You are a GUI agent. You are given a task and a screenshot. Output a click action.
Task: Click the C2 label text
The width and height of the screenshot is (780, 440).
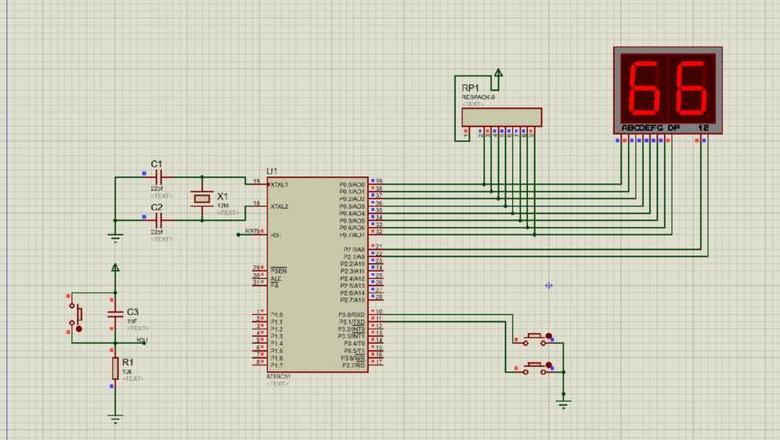157,207
